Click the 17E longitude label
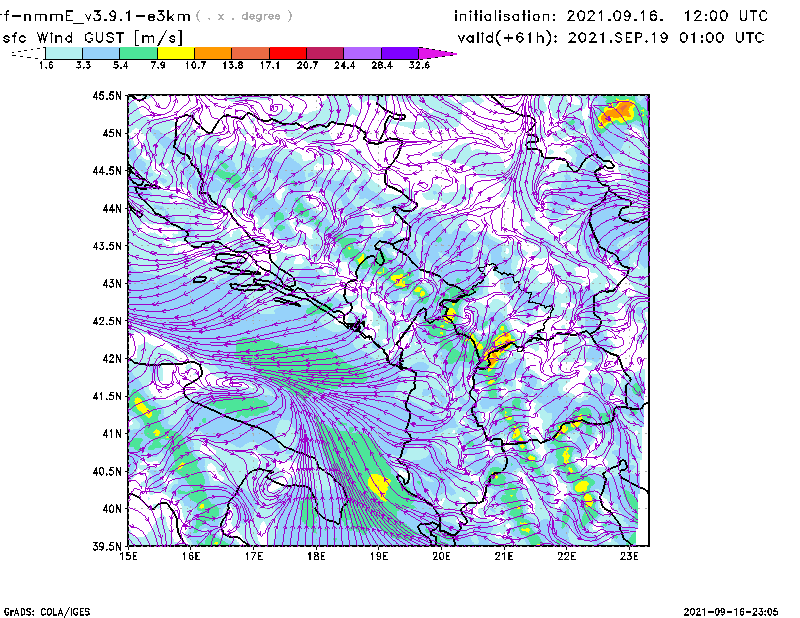 tap(254, 556)
